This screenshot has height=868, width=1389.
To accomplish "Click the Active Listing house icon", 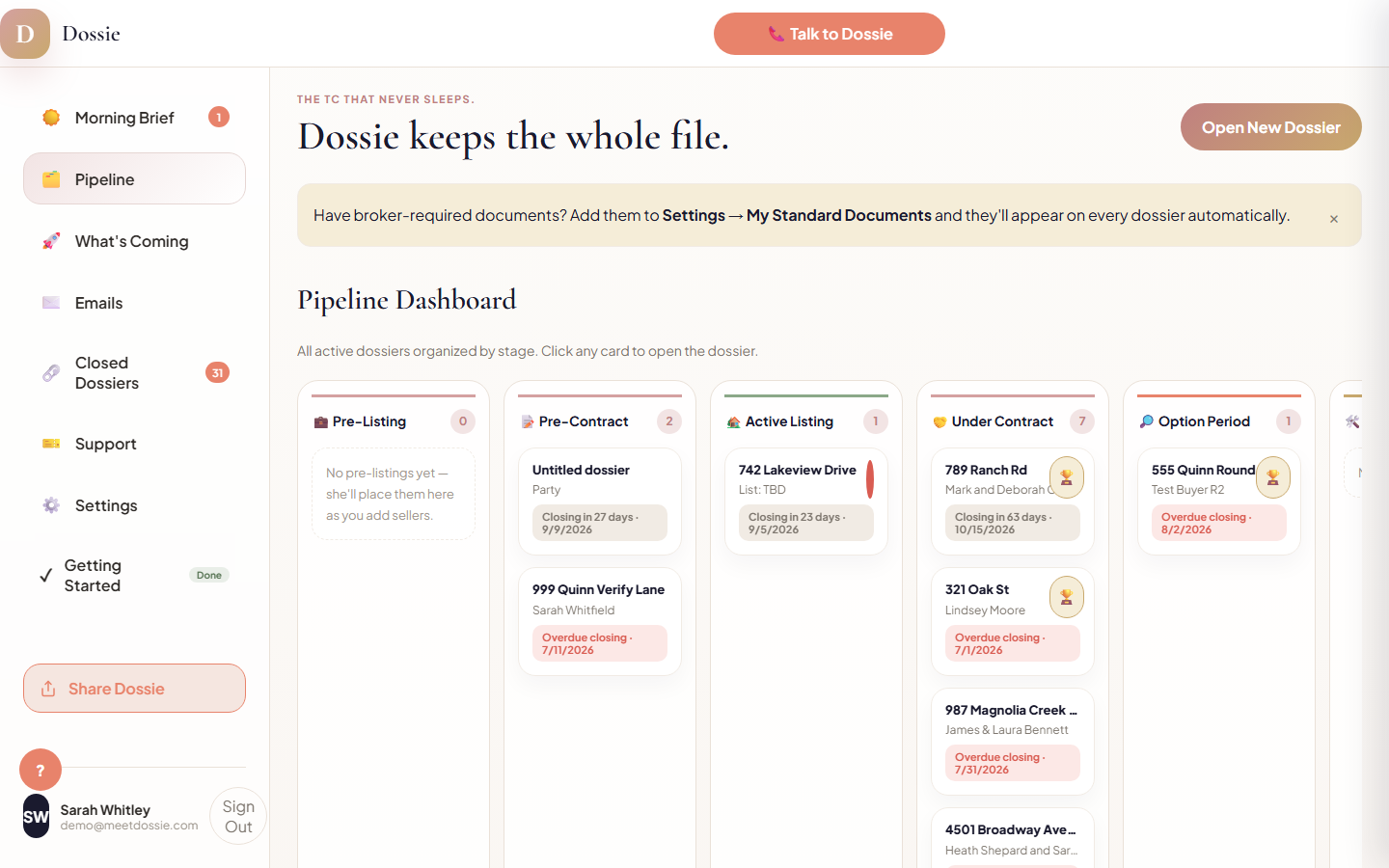I will click(x=734, y=422).
